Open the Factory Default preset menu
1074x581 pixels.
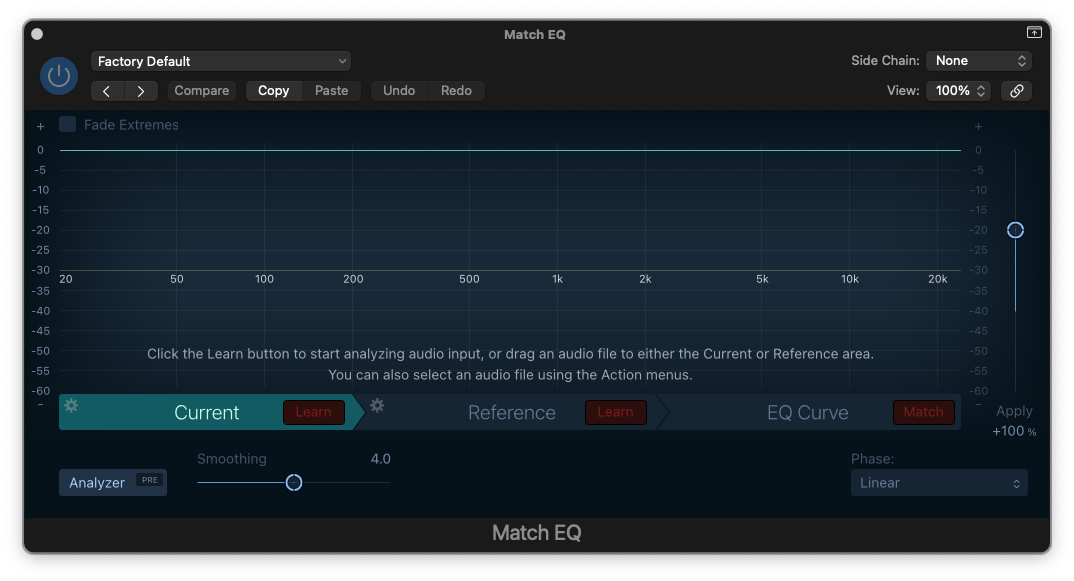coord(220,60)
